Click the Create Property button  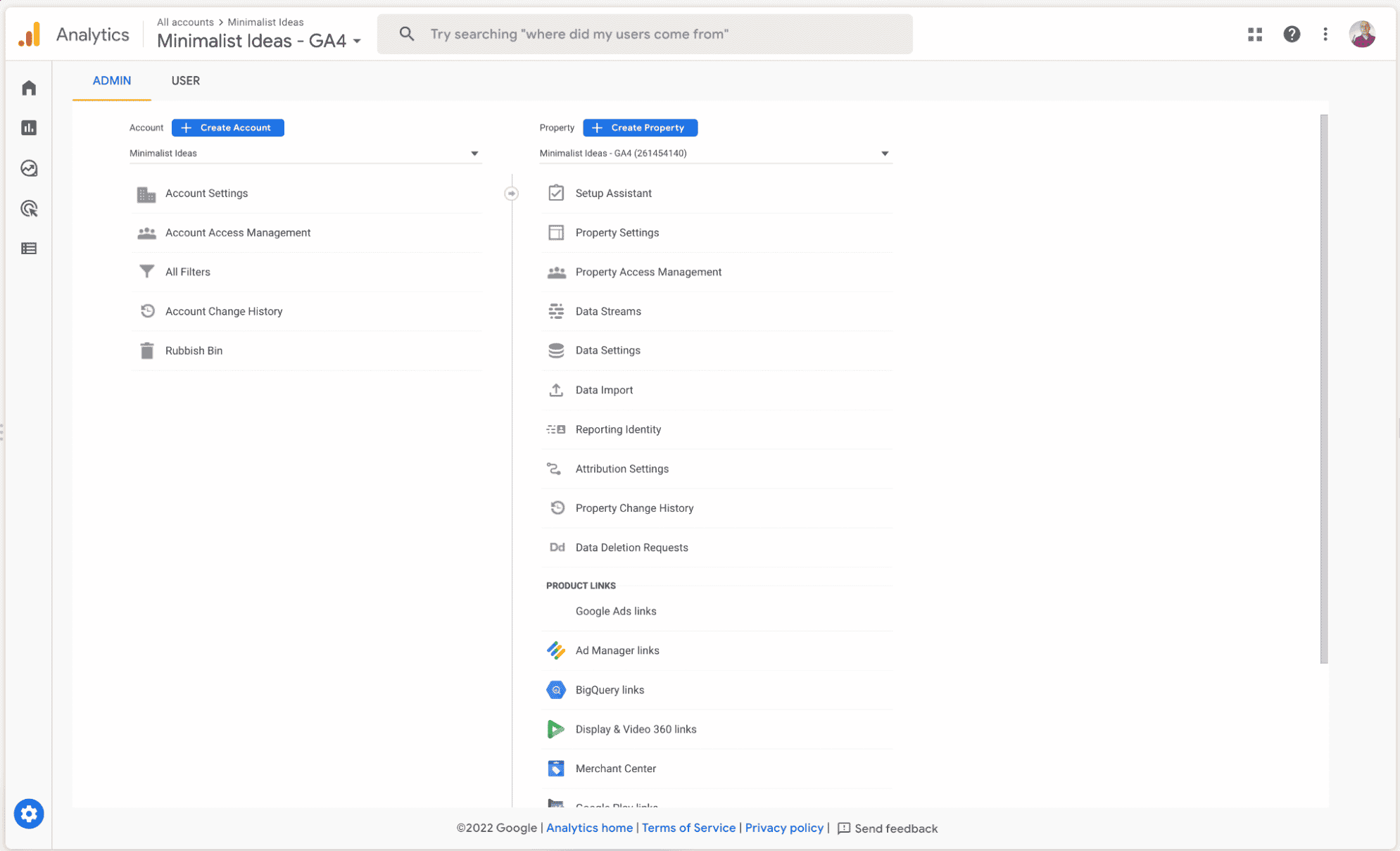coord(640,127)
